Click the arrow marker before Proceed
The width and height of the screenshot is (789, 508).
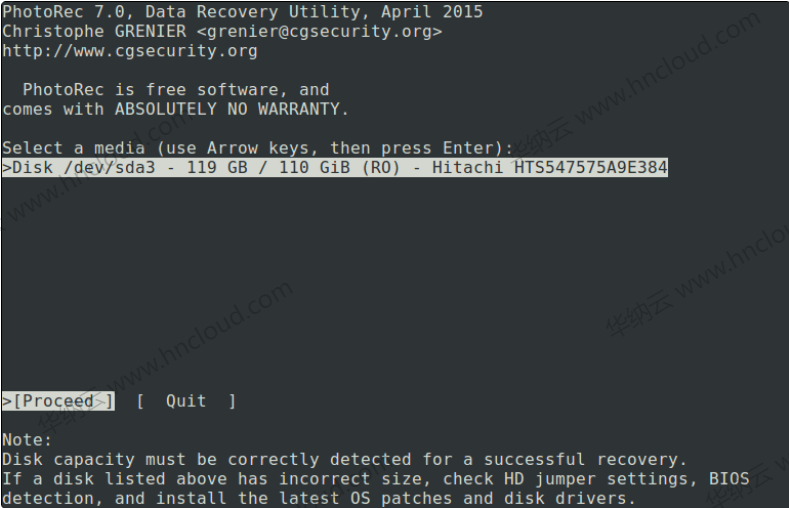7,401
